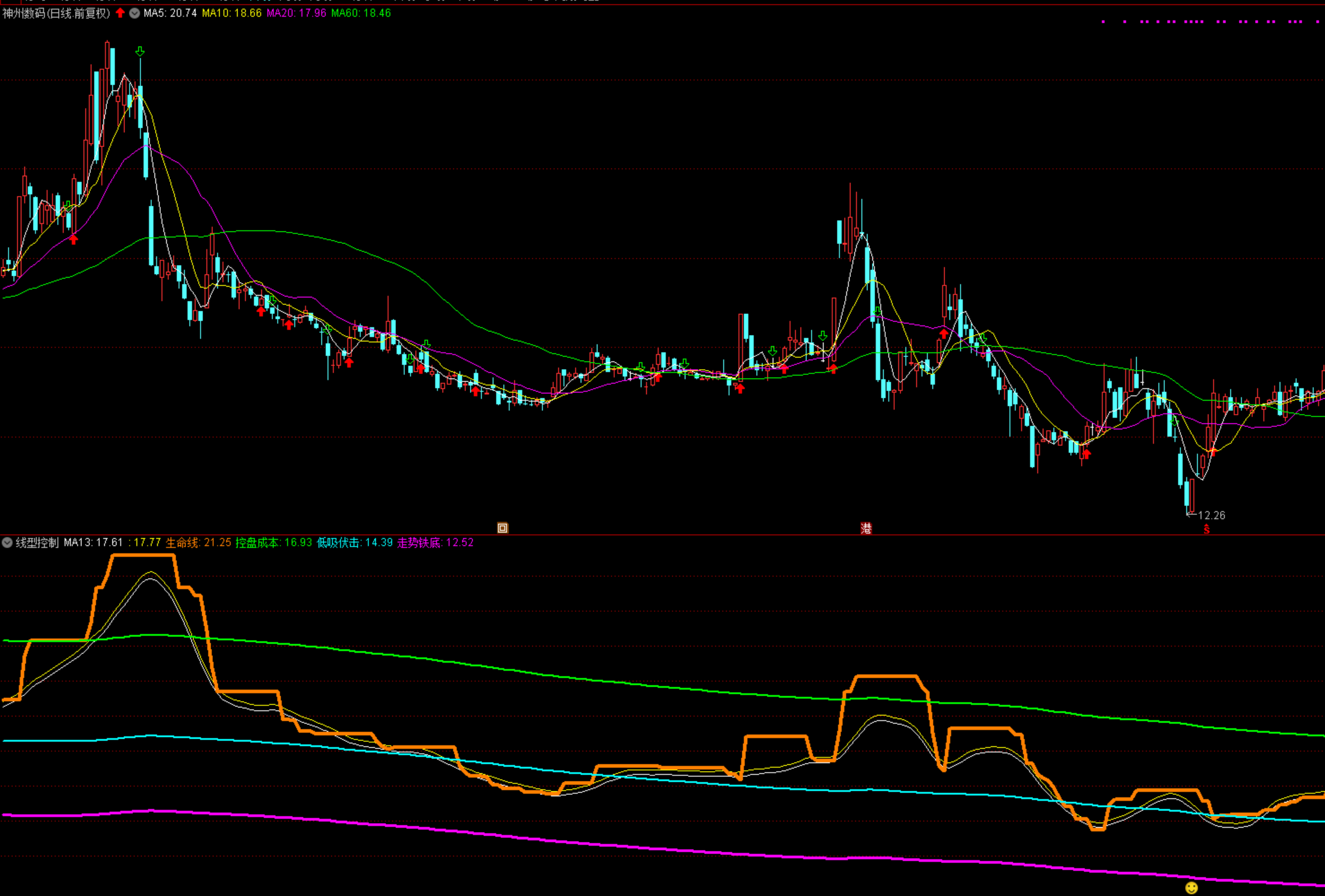Select the MA5: 20.74 label
Screen dimensions: 1325x896
coord(170,13)
